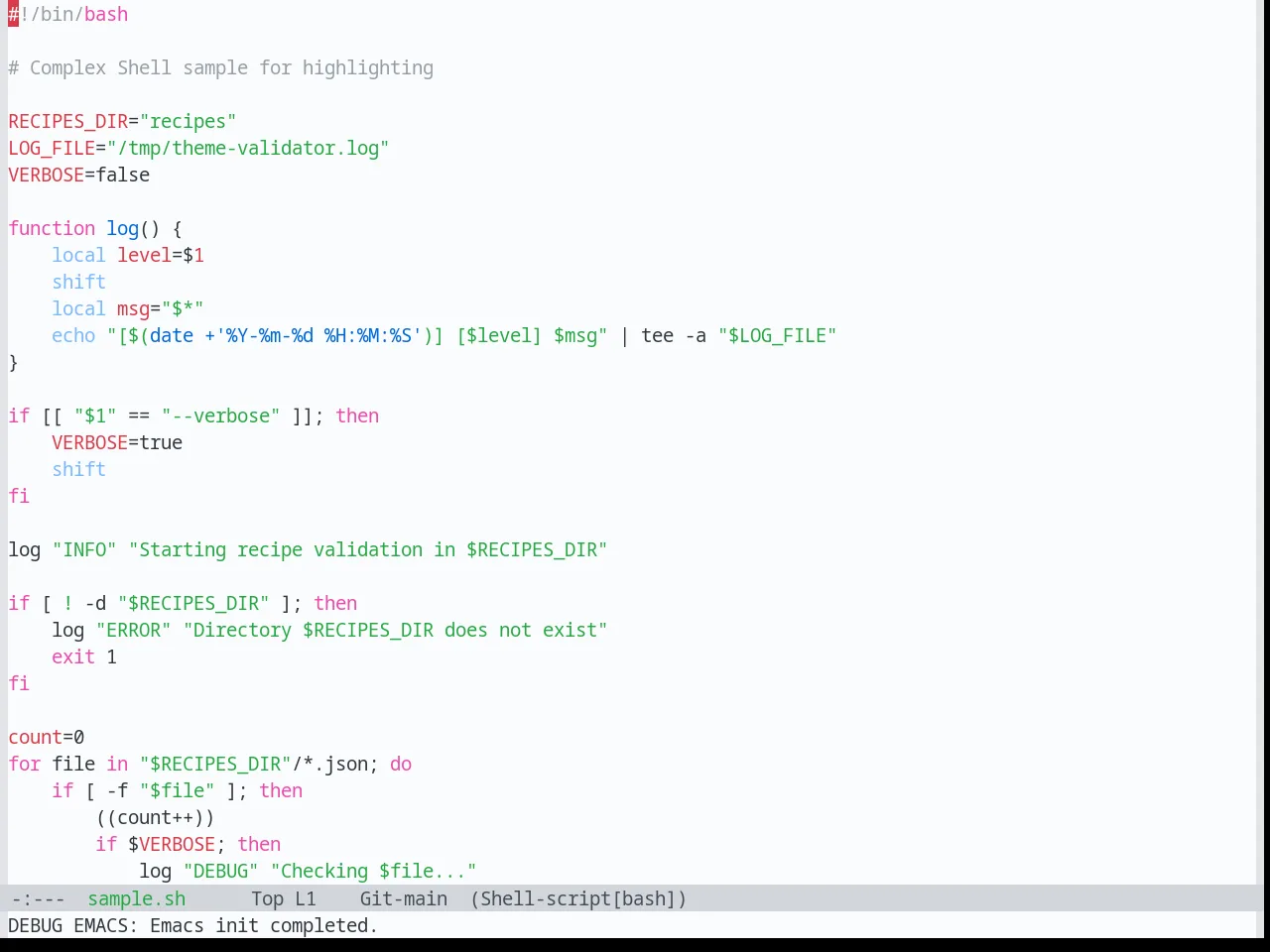Image resolution: width=1270 pixels, height=952 pixels.
Task: Click the "DEBUG" string in log call
Action: pos(221,872)
